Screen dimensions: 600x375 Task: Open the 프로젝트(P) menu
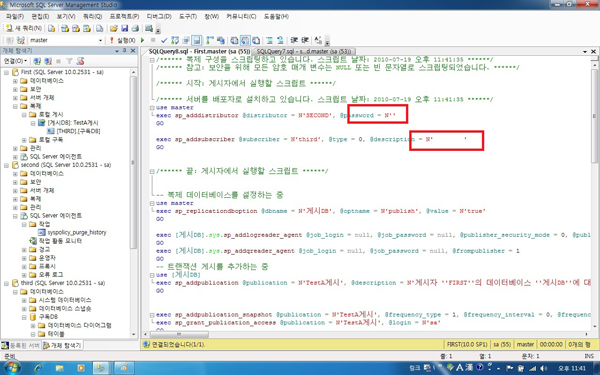(124, 16)
